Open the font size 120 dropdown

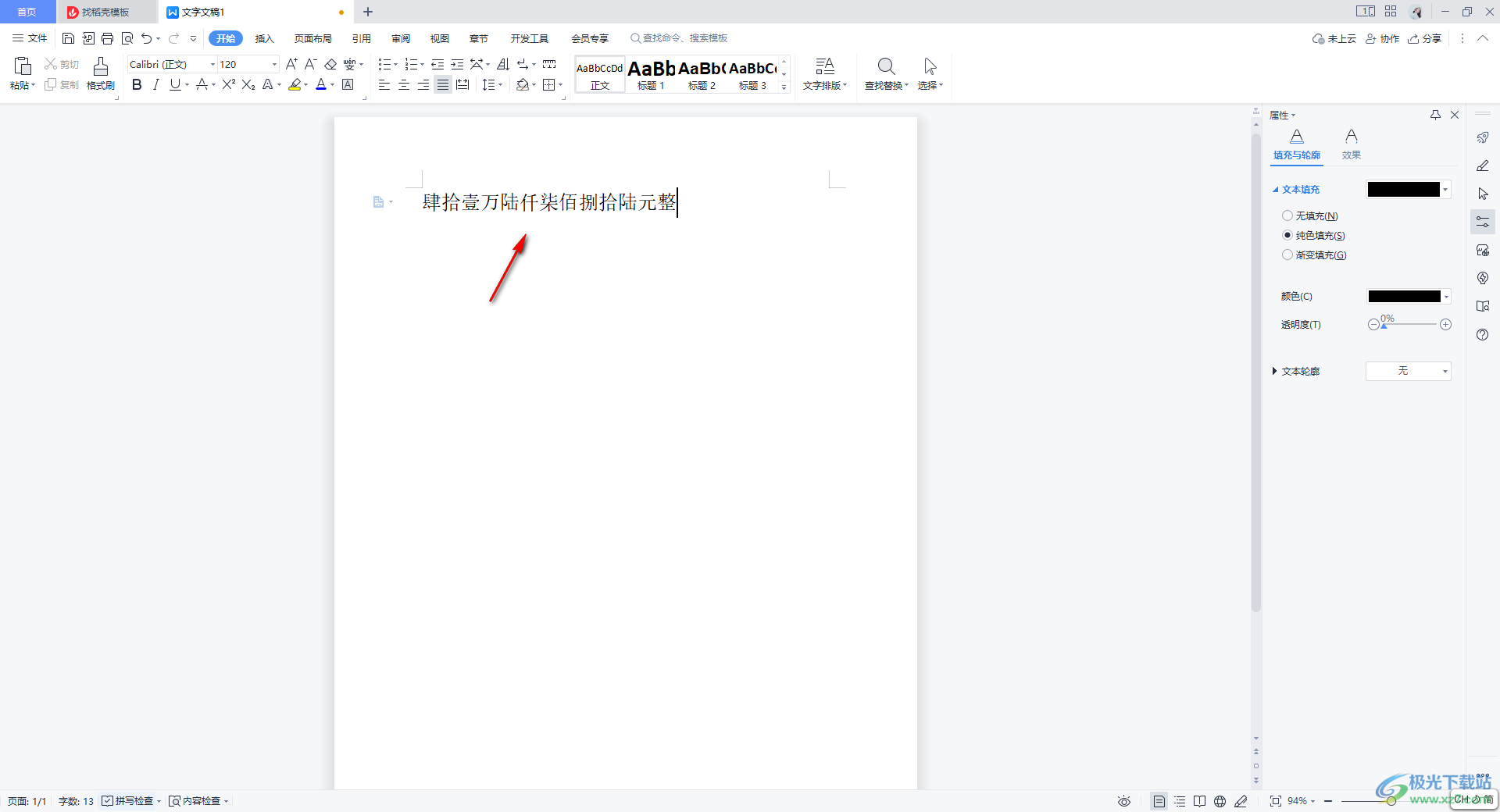point(274,64)
